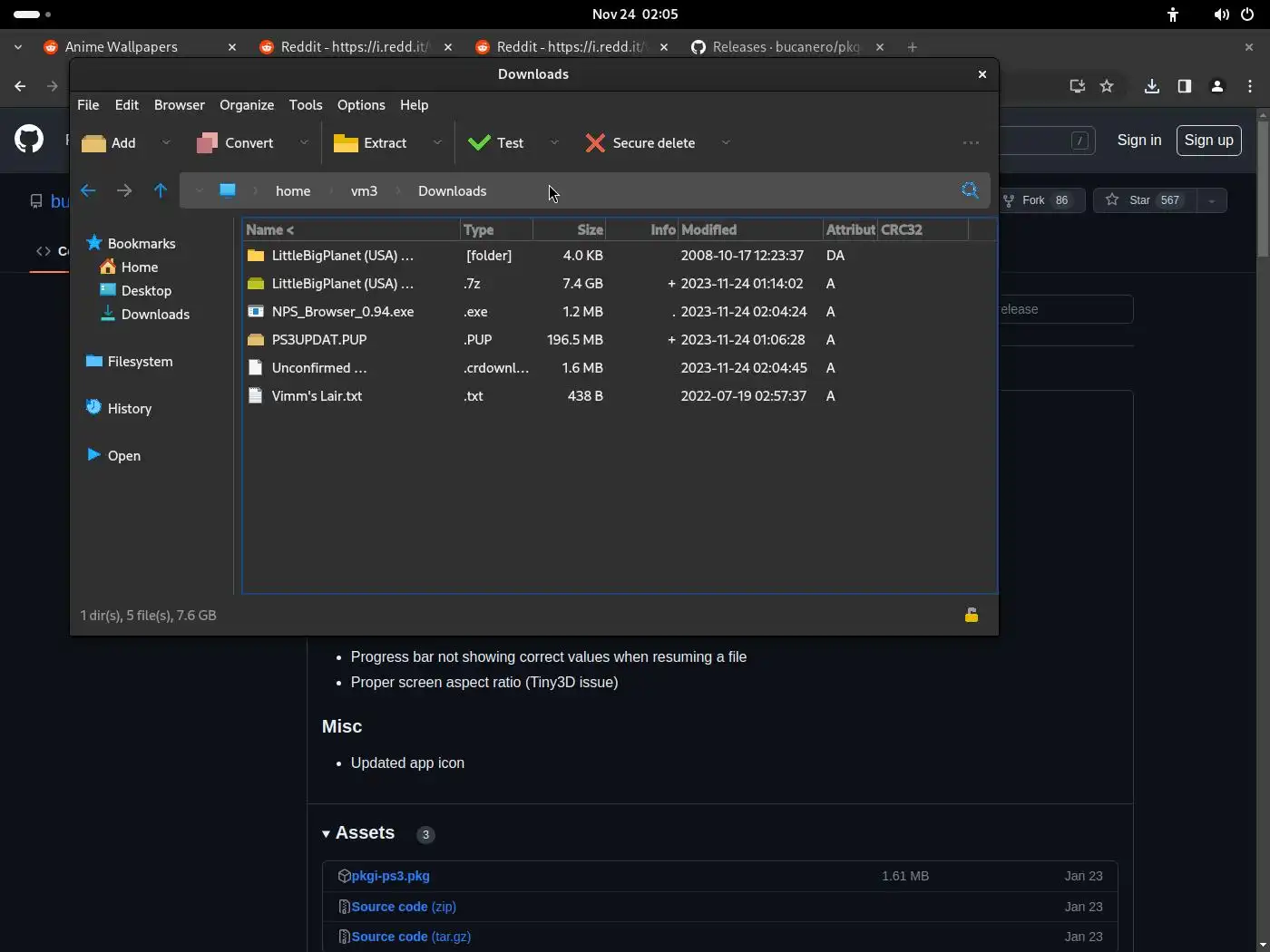Open a new browser tab

point(913,47)
